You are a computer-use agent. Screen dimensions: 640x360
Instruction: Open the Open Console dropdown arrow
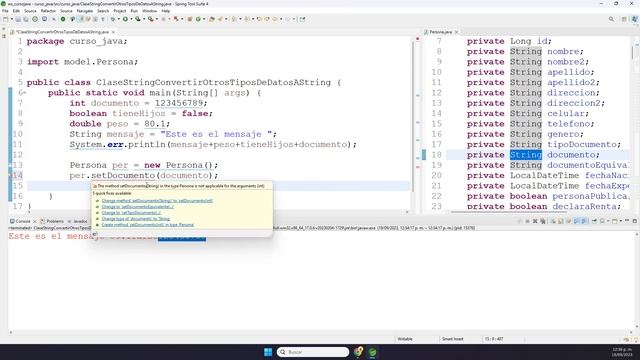point(621,221)
